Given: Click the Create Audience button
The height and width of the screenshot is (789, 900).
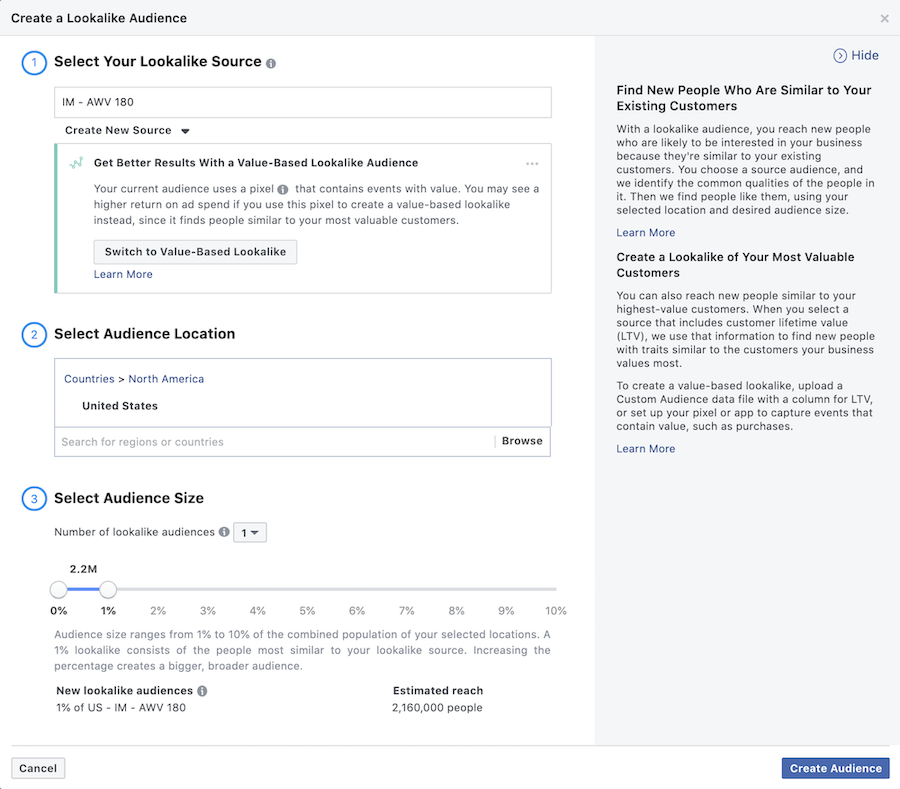Looking at the screenshot, I should (835, 768).
